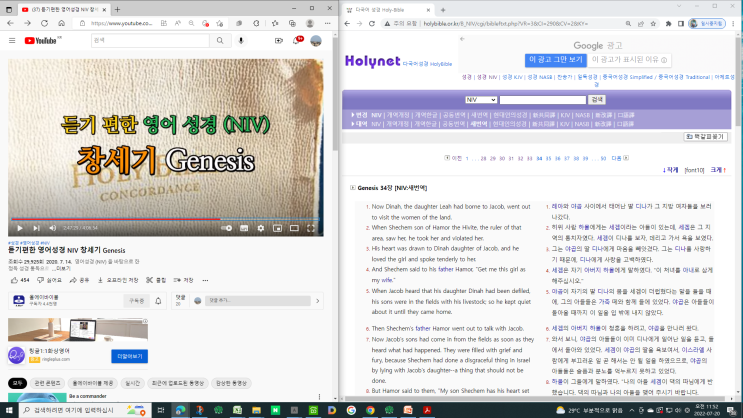Go to Edge home page icon

click(62, 23)
